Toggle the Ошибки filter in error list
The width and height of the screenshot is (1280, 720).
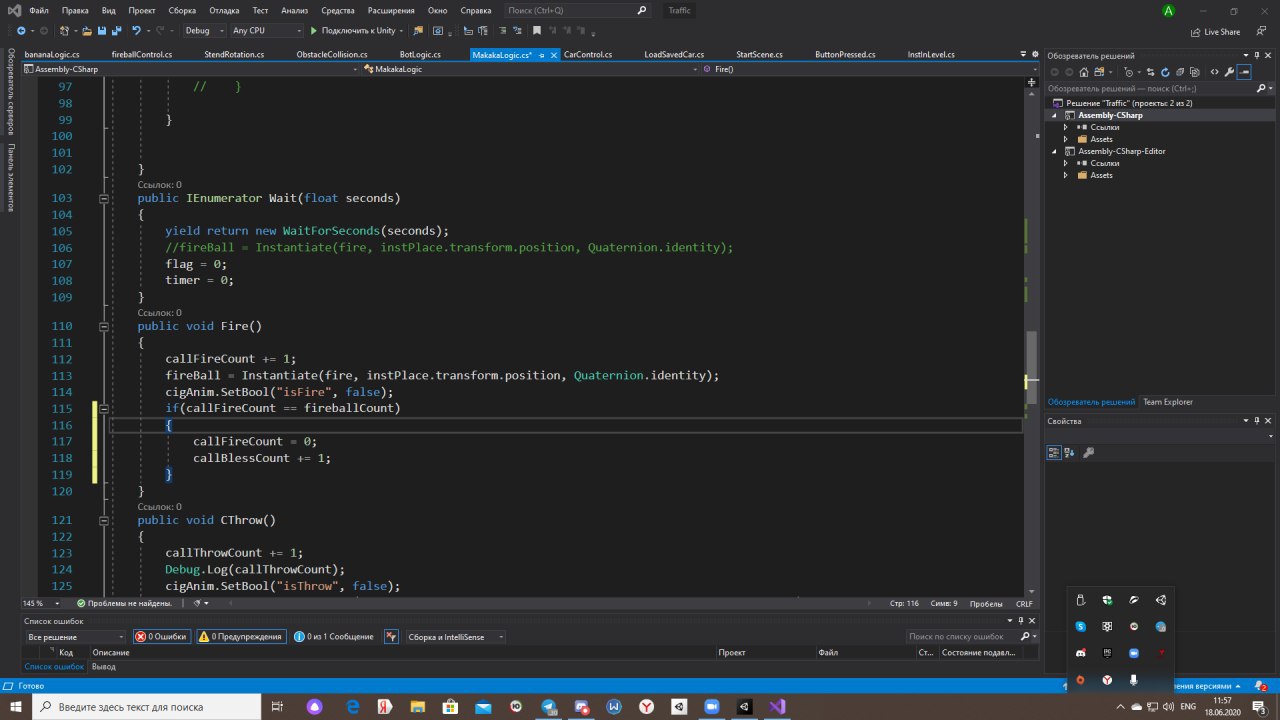(x=161, y=636)
